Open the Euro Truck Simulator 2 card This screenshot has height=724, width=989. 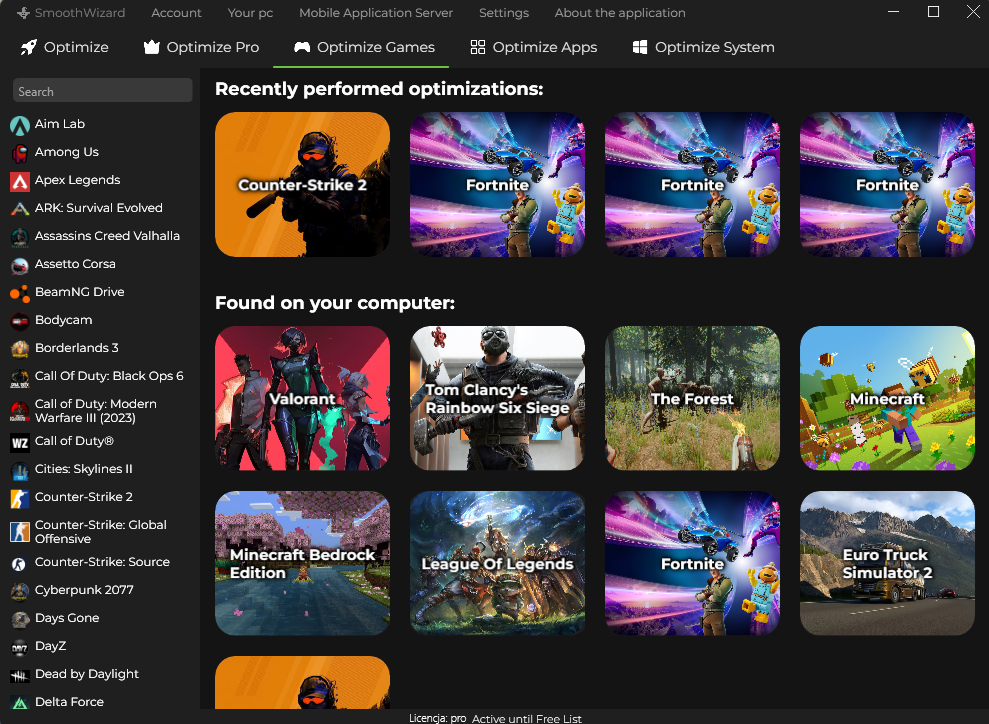pos(887,563)
